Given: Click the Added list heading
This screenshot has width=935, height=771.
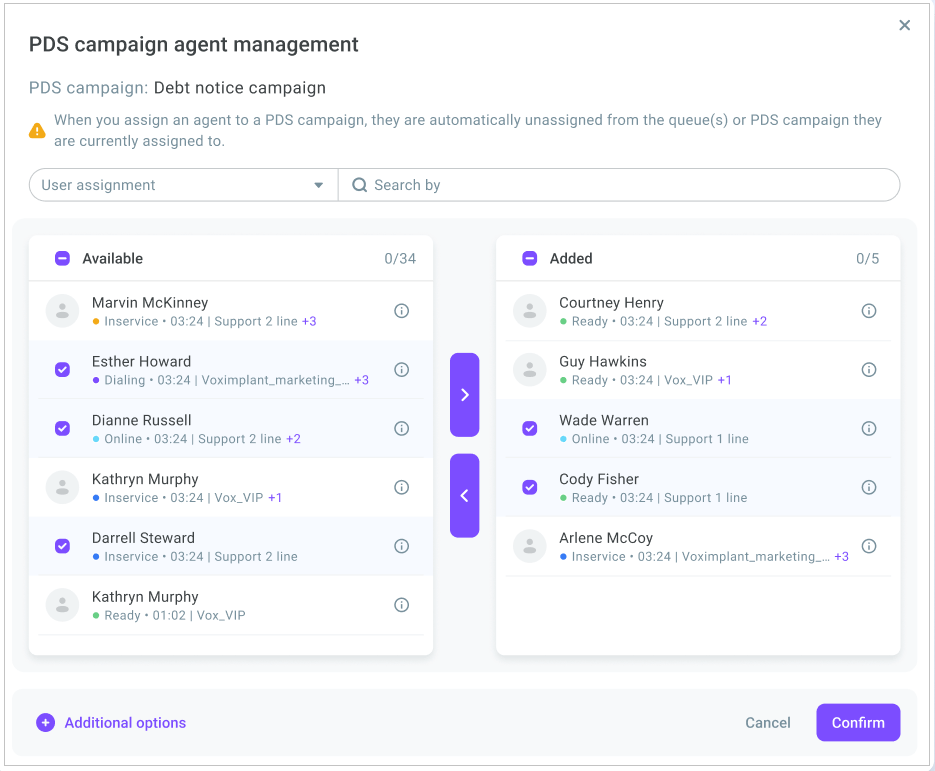Looking at the screenshot, I should (x=571, y=259).
